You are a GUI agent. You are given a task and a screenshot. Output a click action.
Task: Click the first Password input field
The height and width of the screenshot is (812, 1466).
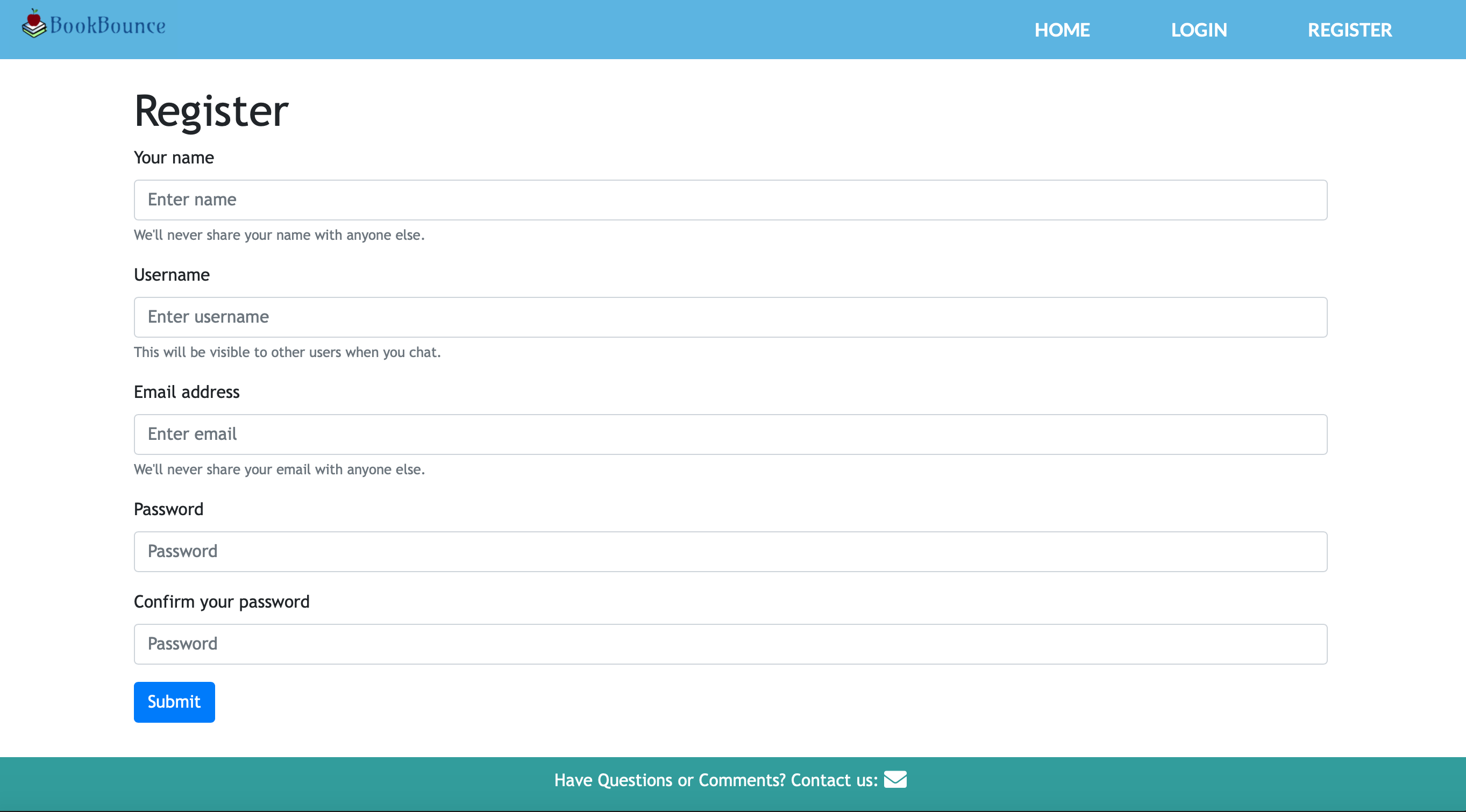(x=730, y=551)
